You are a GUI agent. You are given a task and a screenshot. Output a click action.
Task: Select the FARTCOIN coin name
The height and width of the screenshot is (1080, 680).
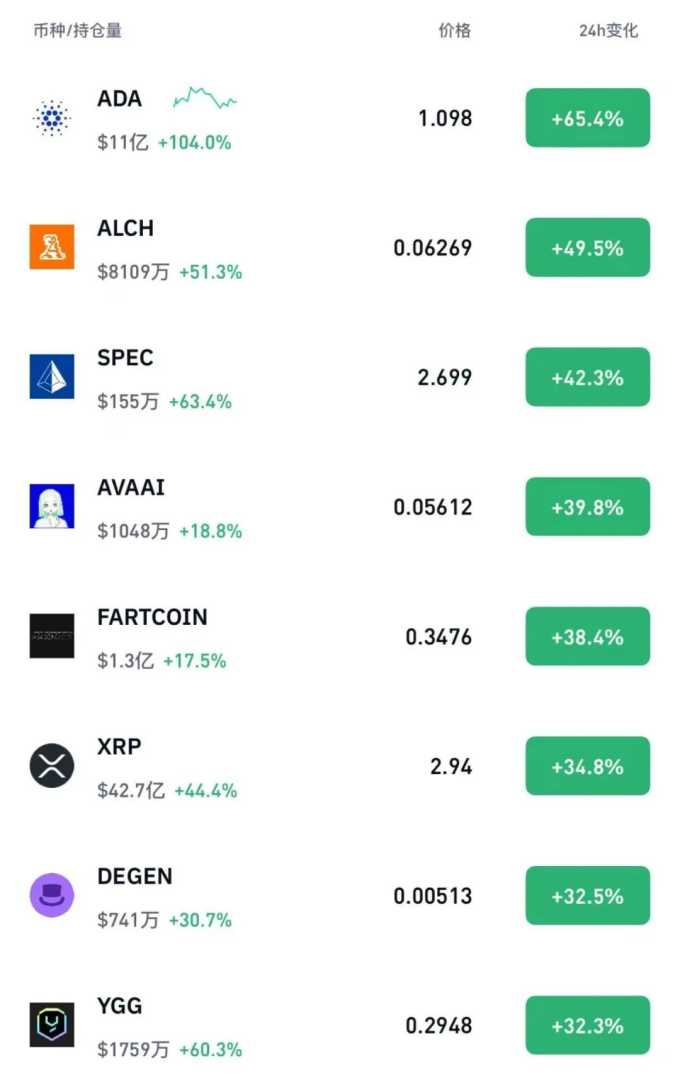click(152, 617)
